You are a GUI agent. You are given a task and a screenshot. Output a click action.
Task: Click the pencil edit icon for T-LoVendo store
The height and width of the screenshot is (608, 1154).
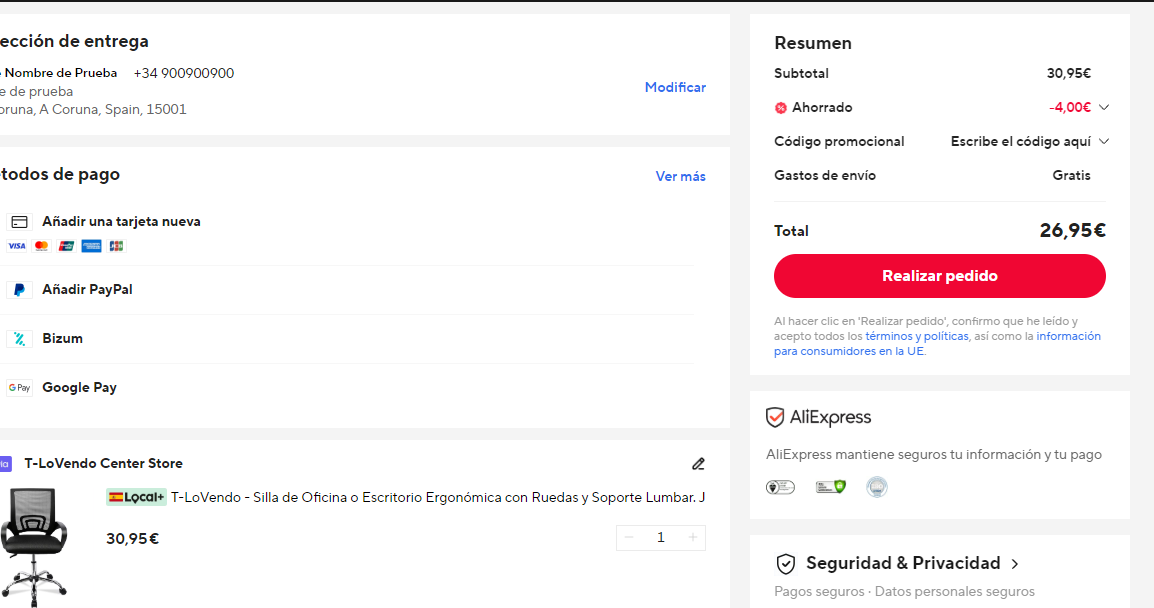(x=698, y=464)
